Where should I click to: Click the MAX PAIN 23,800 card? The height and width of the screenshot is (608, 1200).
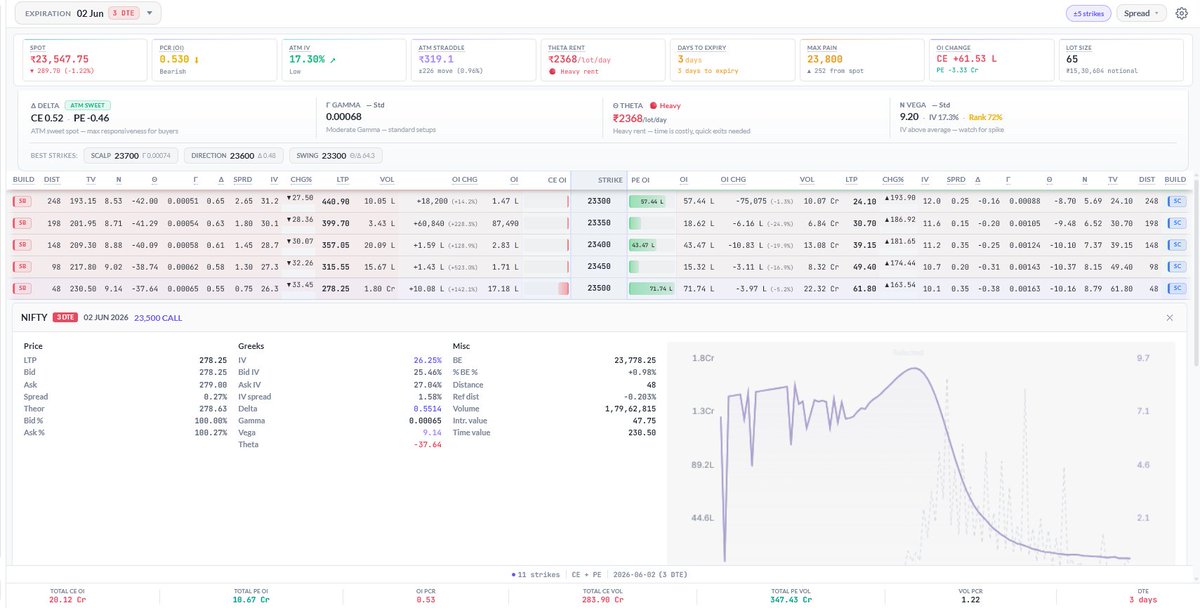(x=860, y=60)
